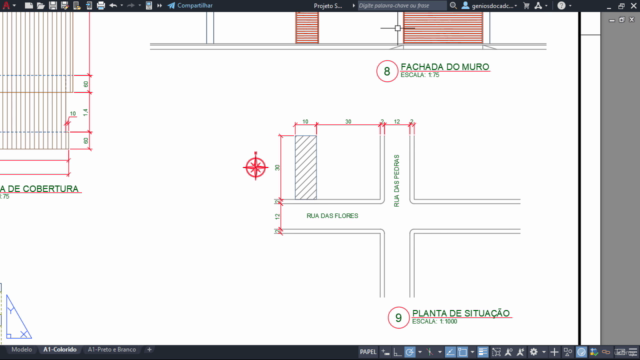Redo with the forward arrow icon

click(x=131, y=5)
